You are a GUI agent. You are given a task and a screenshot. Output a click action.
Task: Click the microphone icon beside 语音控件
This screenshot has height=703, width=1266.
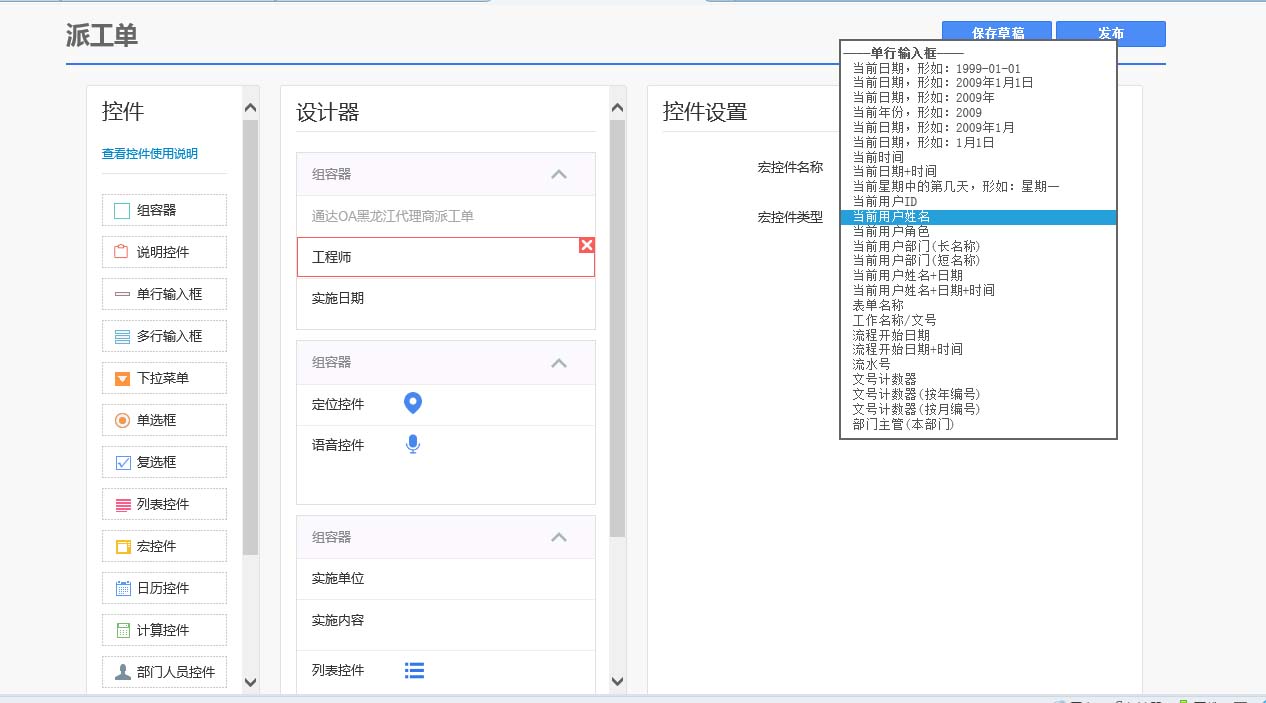(413, 445)
